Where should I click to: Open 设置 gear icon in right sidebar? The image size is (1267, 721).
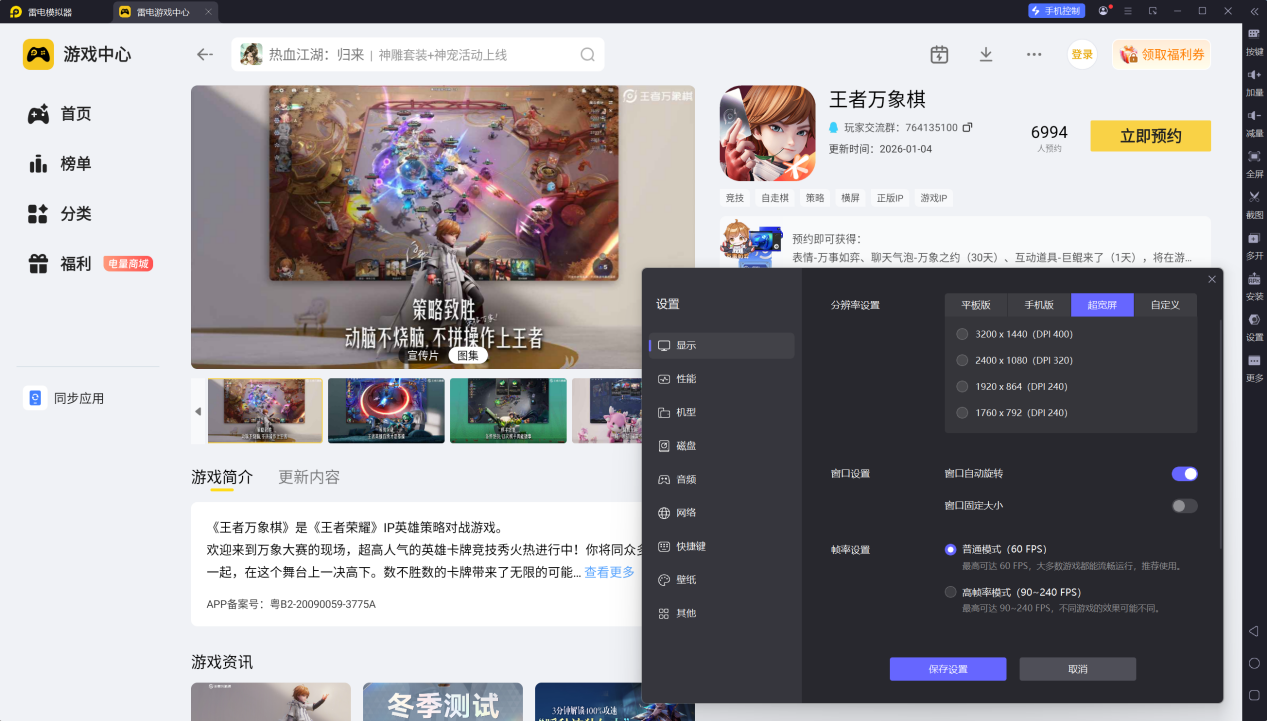click(1254, 319)
